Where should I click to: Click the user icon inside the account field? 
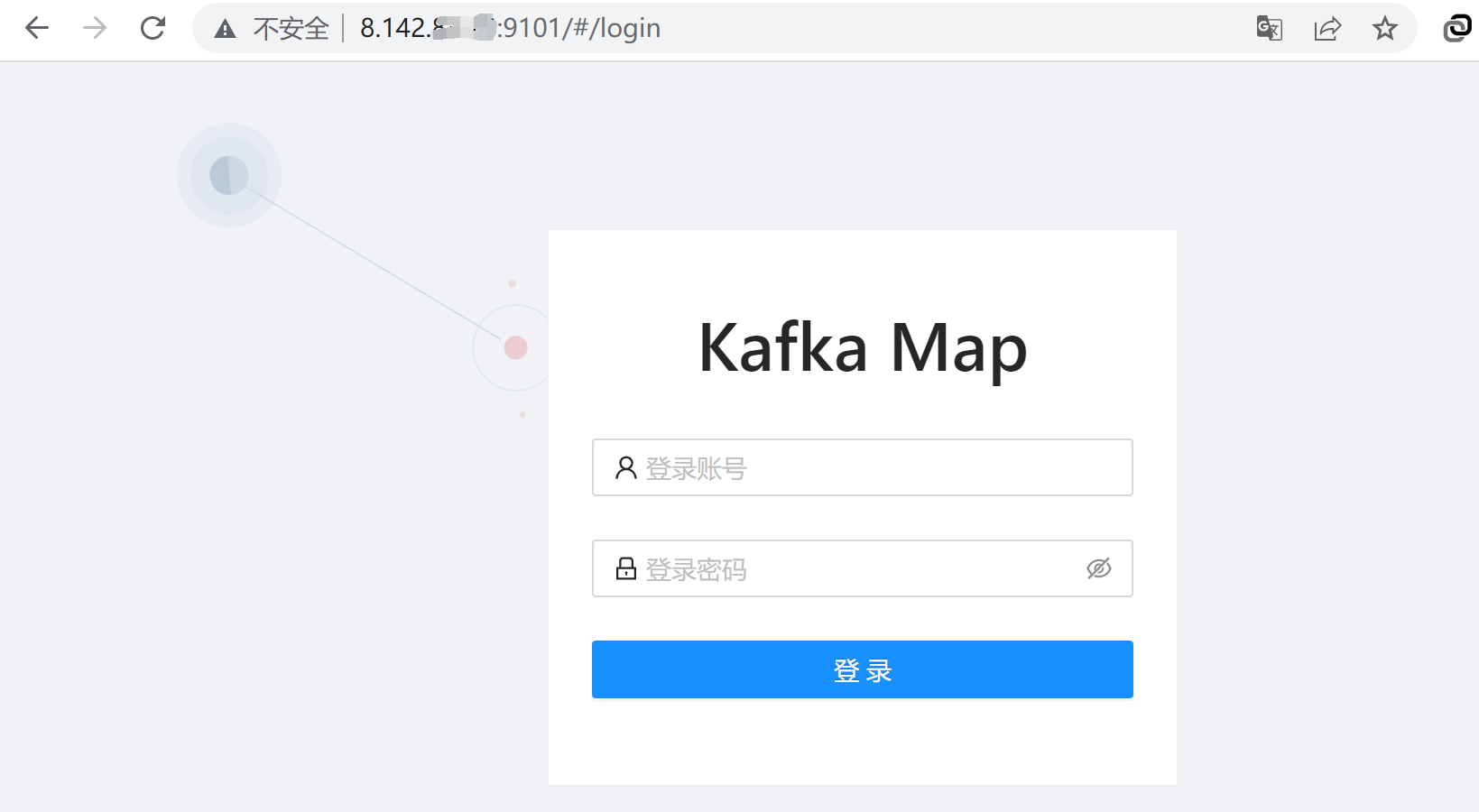point(624,466)
